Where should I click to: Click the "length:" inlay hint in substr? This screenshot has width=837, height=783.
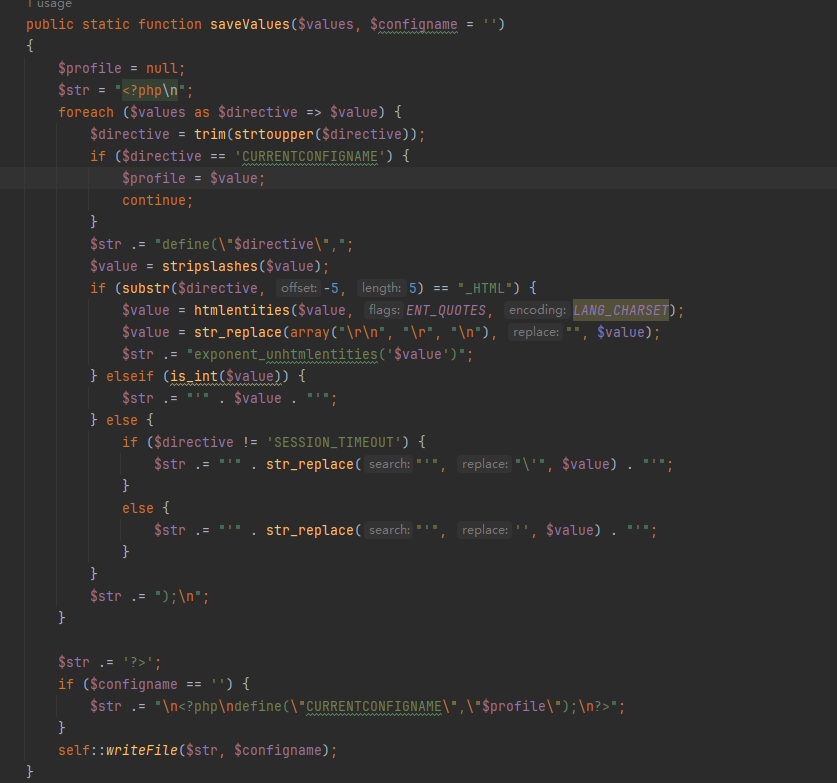[x=382, y=288]
